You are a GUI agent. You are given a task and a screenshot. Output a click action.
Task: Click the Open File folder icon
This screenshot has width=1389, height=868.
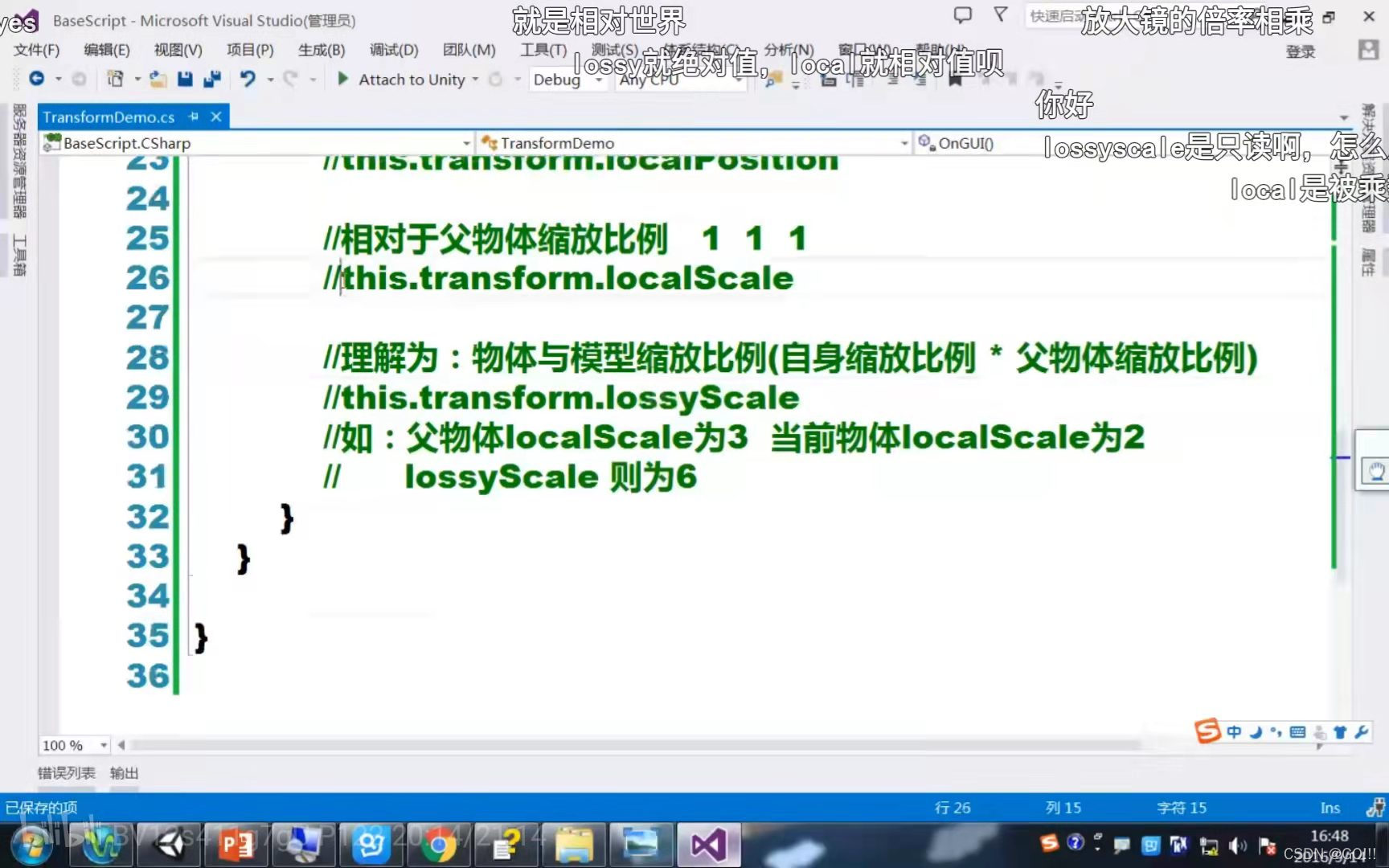coord(158,79)
